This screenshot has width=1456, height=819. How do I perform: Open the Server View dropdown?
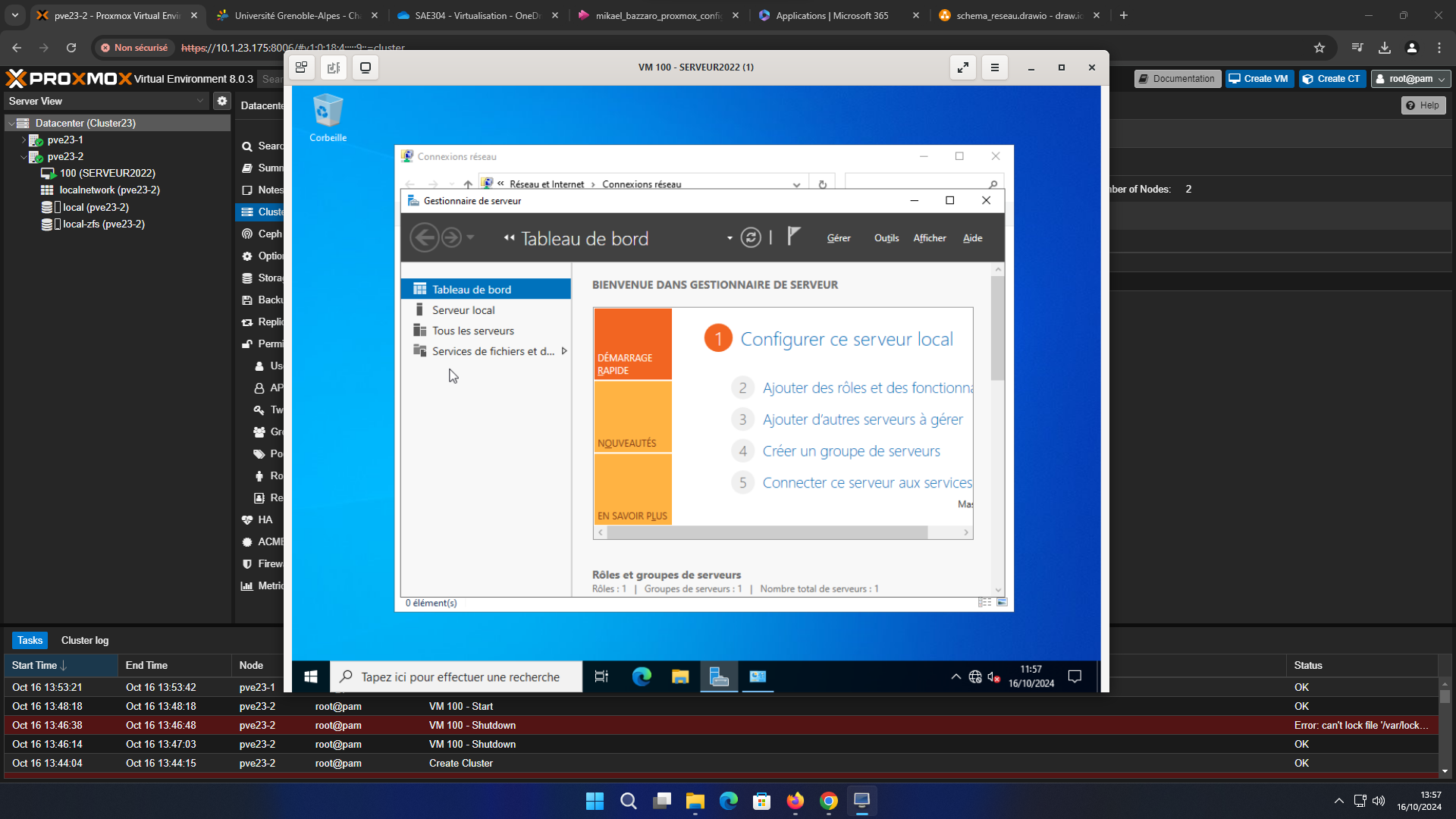pos(200,101)
